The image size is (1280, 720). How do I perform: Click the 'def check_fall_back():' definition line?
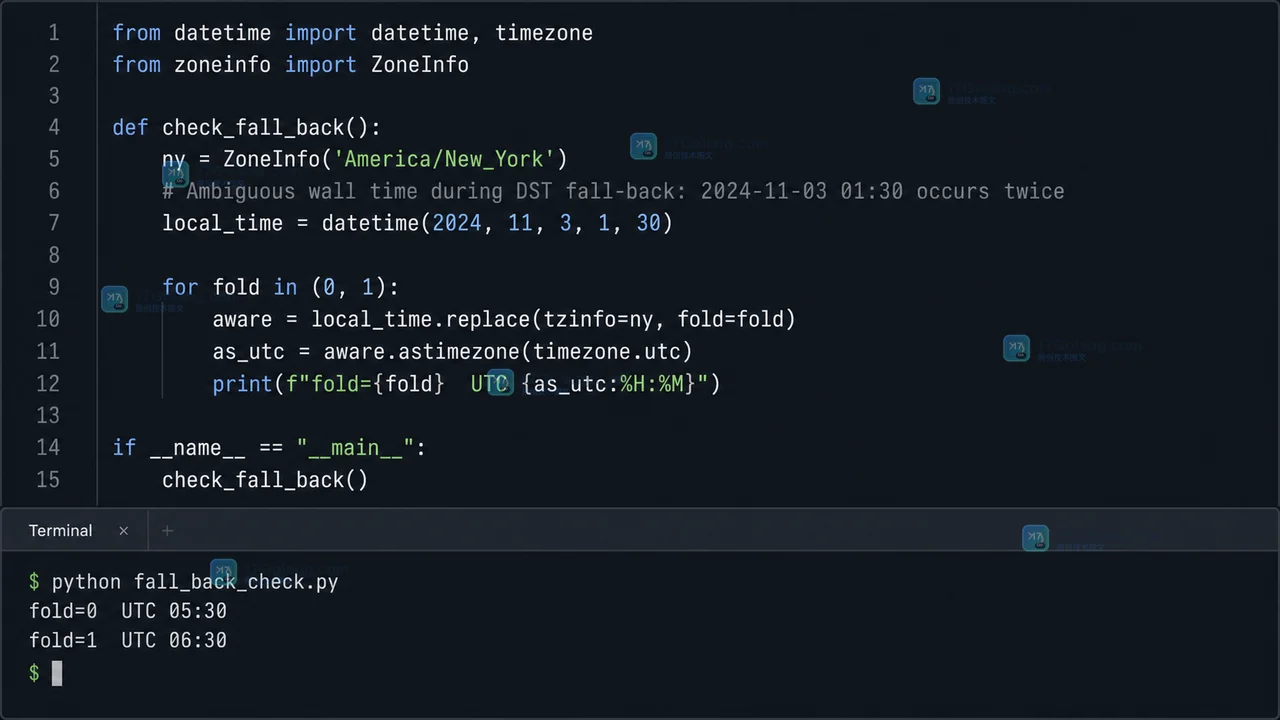click(x=246, y=128)
